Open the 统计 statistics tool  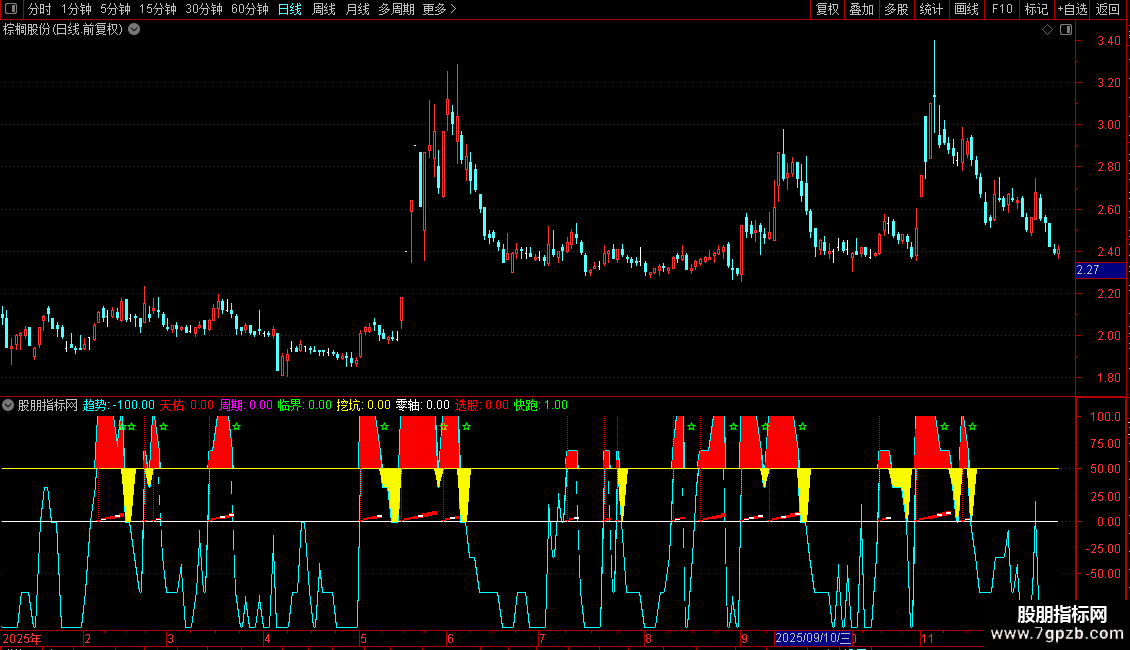(931, 9)
